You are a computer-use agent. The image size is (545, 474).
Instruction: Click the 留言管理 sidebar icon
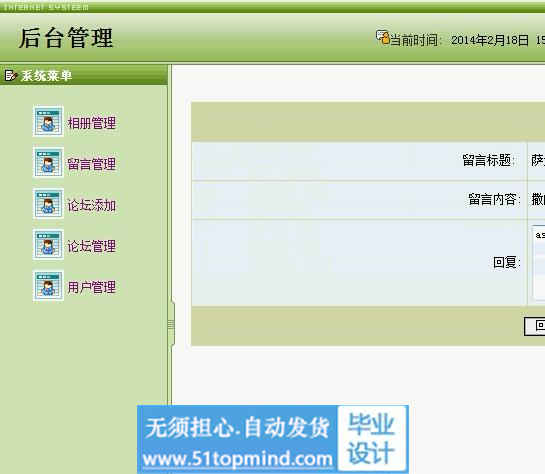tap(48, 162)
